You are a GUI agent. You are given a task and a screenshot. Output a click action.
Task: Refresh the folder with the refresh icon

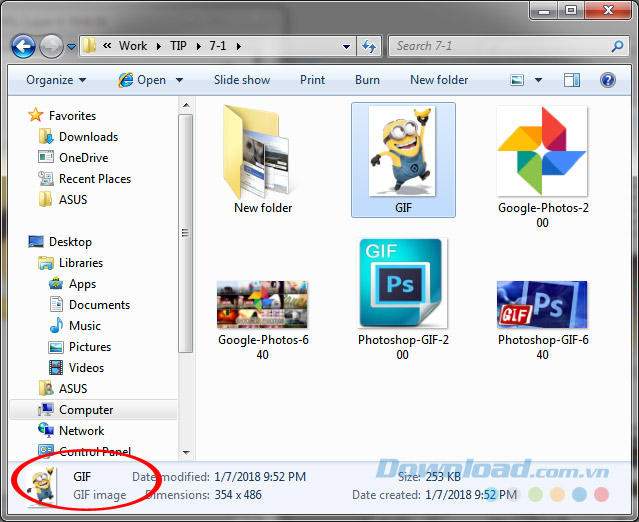point(369,46)
